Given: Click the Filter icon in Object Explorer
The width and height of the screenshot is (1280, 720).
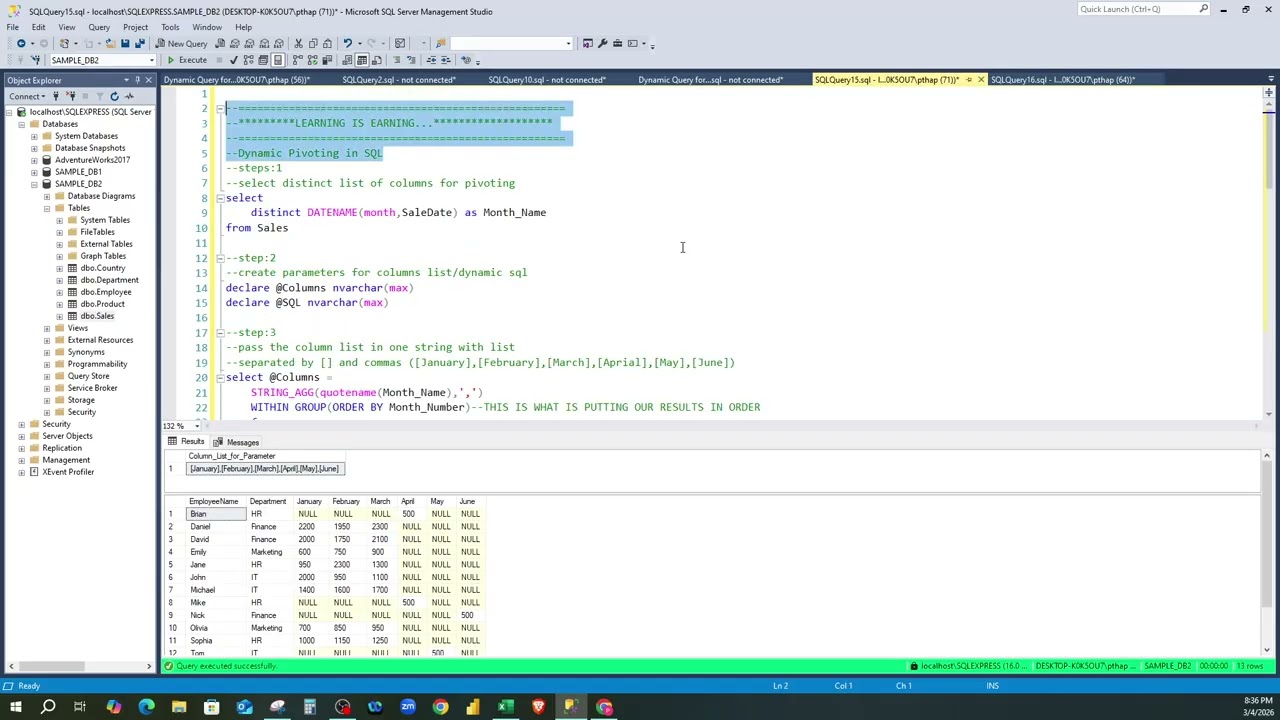Looking at the screenshot, I should [x=100, y=96].
